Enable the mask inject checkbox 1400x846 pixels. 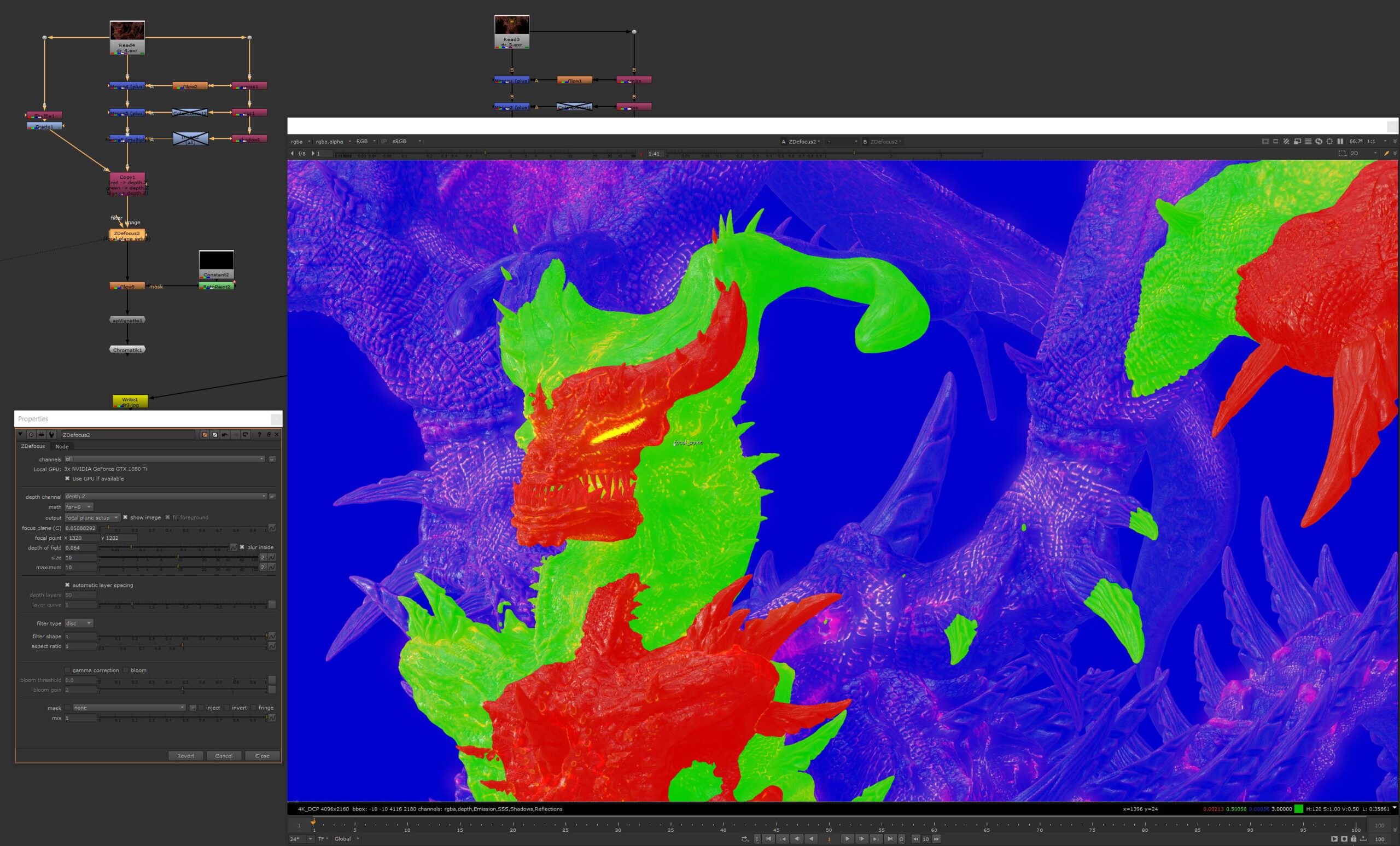click(201, 707)
